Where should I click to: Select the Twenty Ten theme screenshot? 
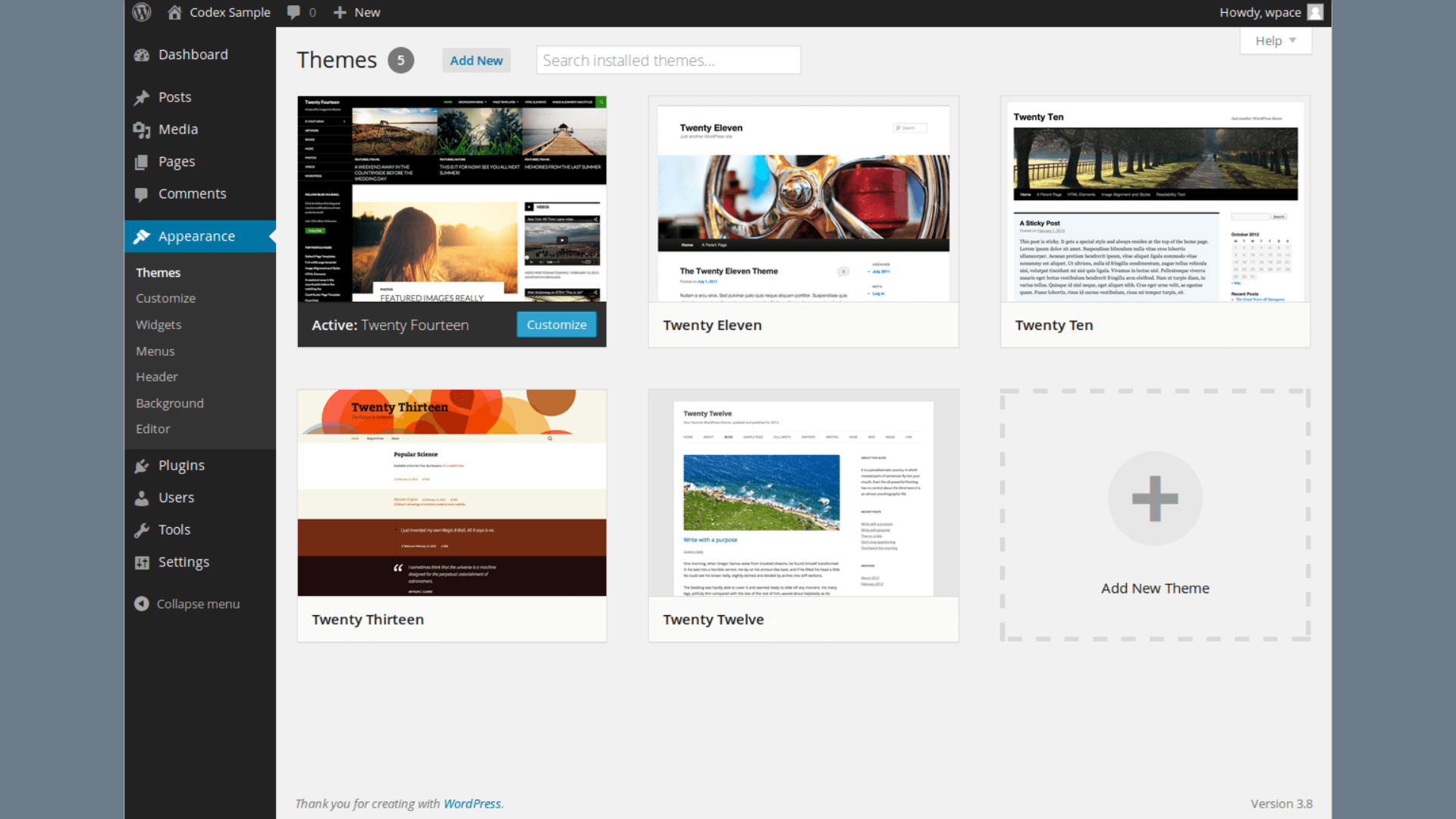point(1155,199)
